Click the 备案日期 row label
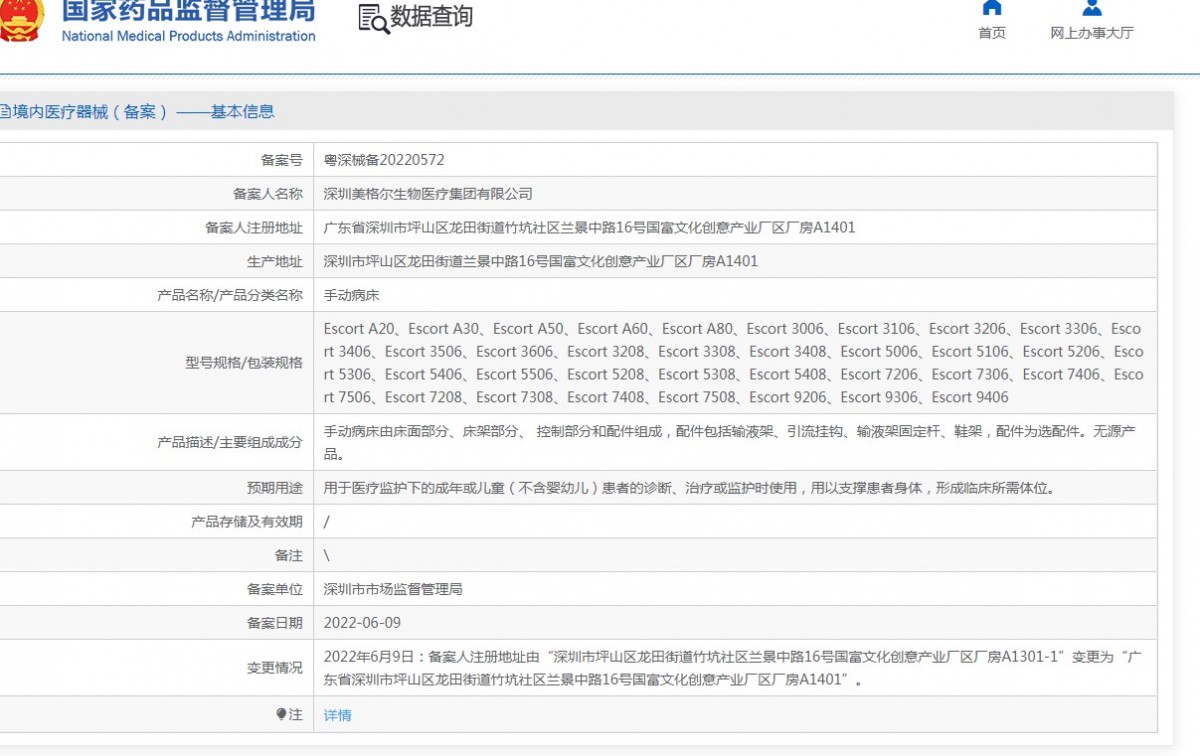Image resolution: width=1200 pixels, height=756 pixels. point(275,623)
